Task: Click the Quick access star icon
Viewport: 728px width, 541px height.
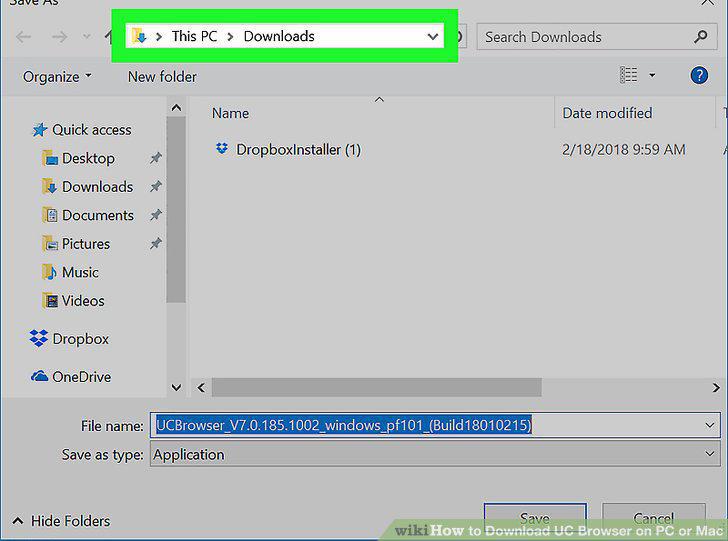Action: [40, 130]
